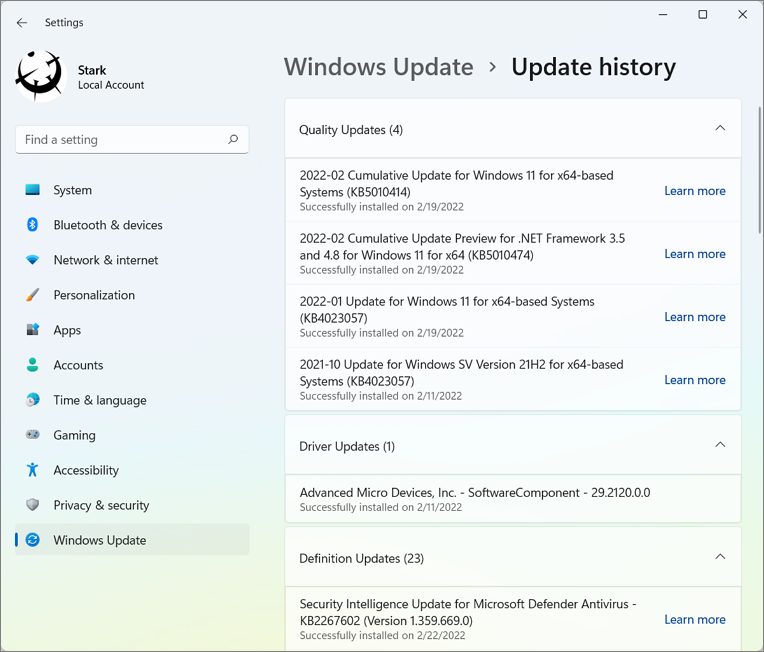The height and width of the screenshot is (652, 764).
Task: Click the Driver Updates (1) heading
Action: [347, 446]
